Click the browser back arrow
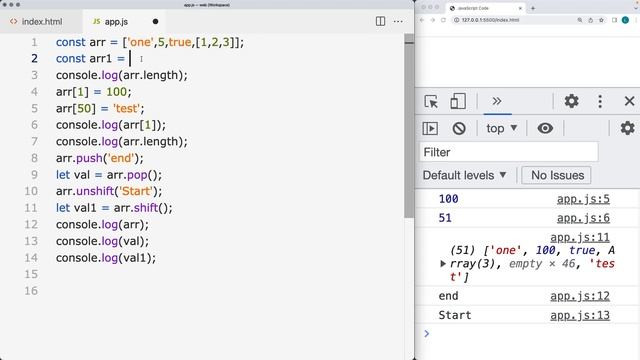 point(422,20)
